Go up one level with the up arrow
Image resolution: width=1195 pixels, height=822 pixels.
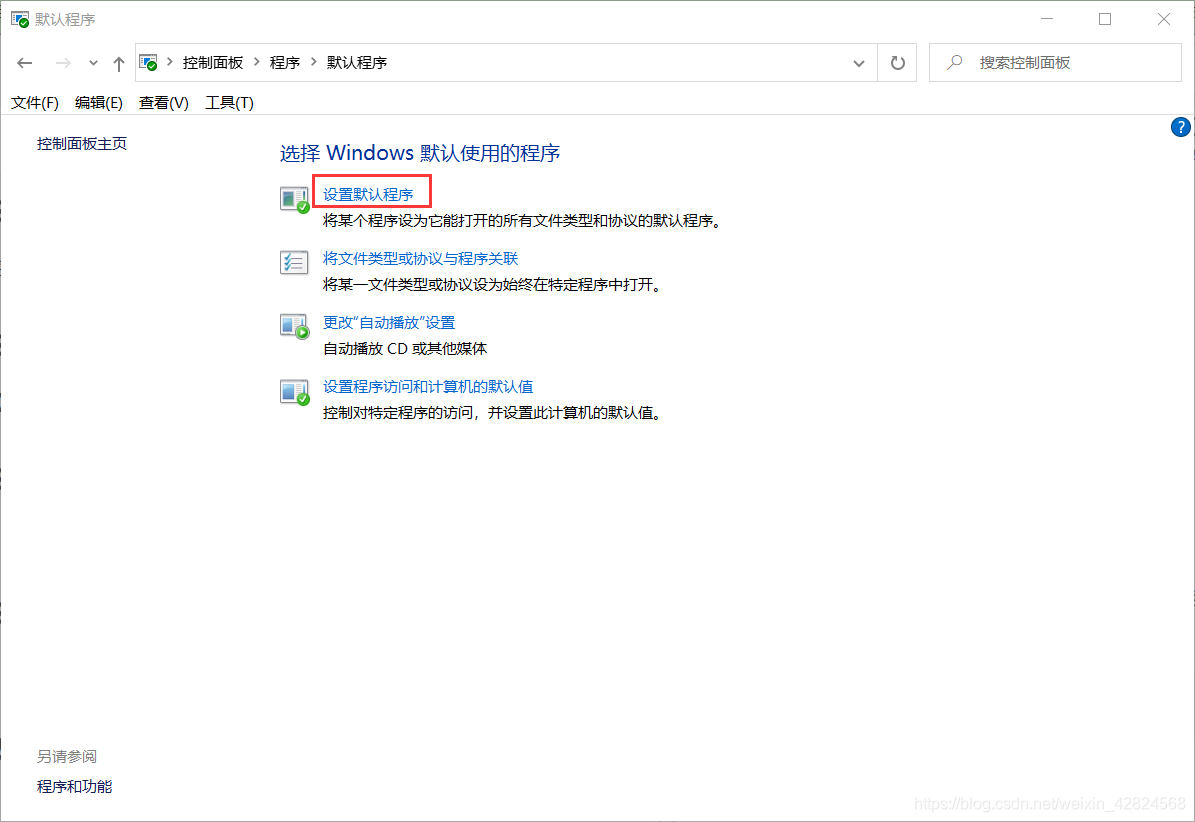(x=118, y=63)
